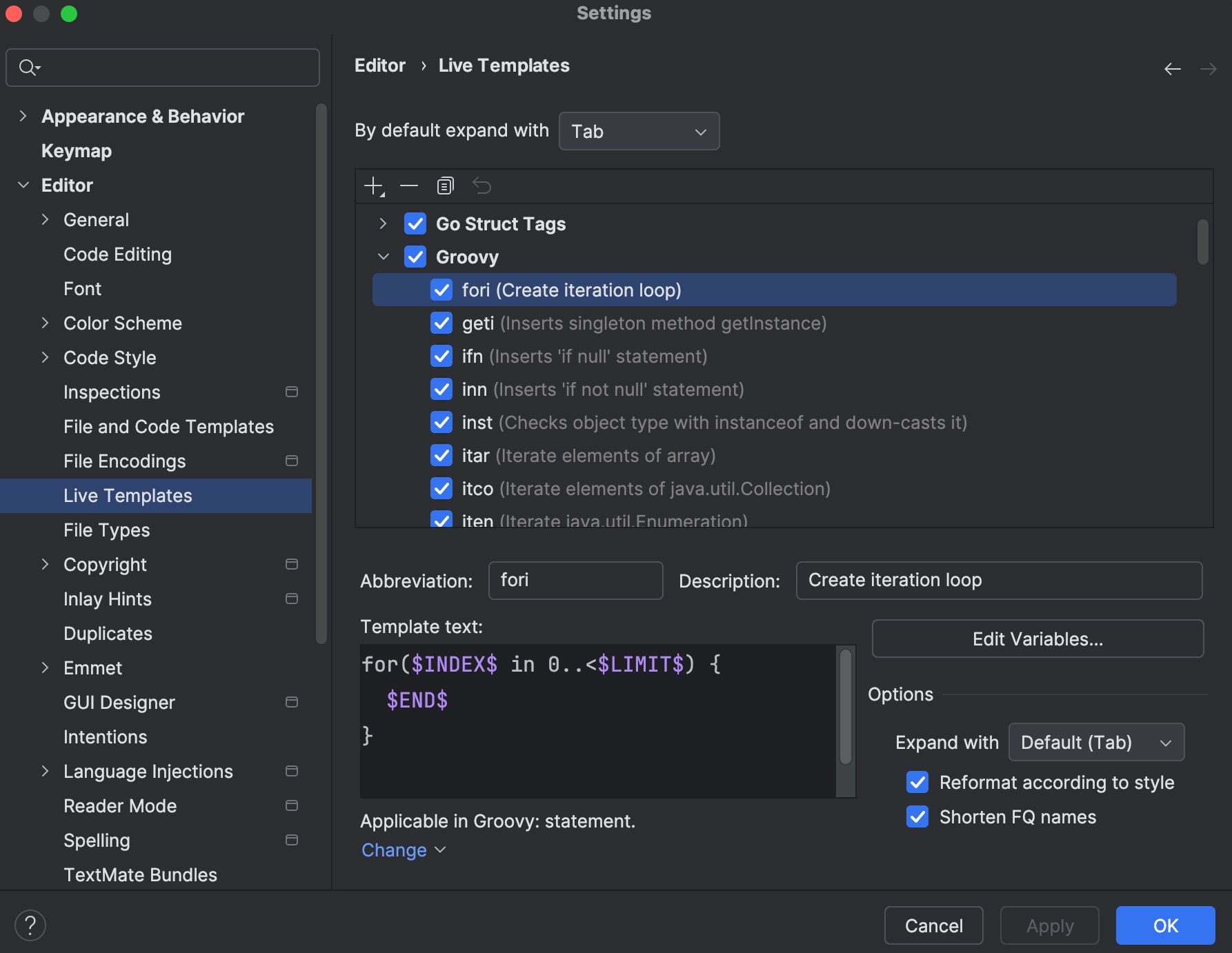The width and height of the screenshot is (1232, 953).
Task: Click the remove template icon
Action: [x=409, y=185]
